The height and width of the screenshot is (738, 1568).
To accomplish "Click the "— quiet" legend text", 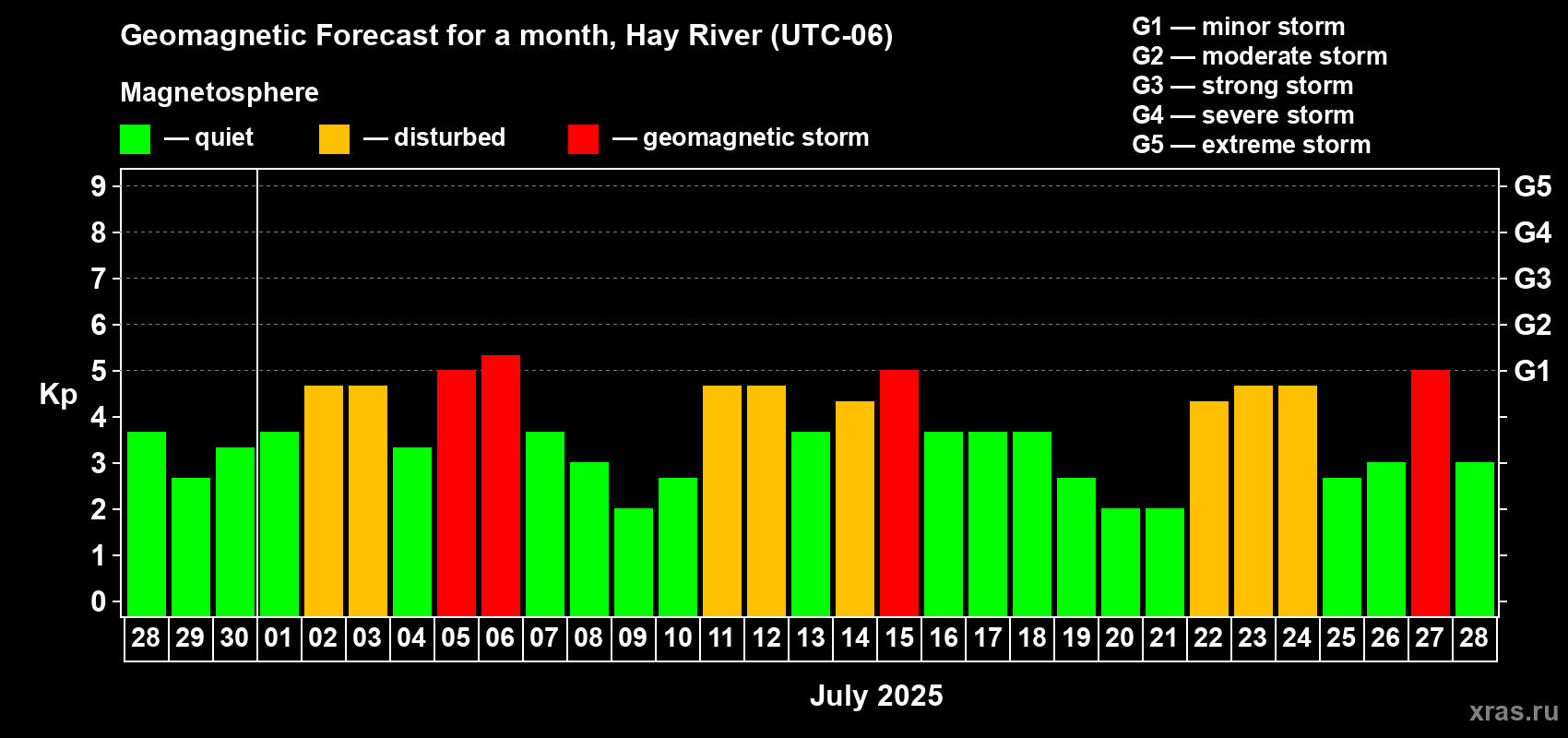I will (x=208, y=137).
